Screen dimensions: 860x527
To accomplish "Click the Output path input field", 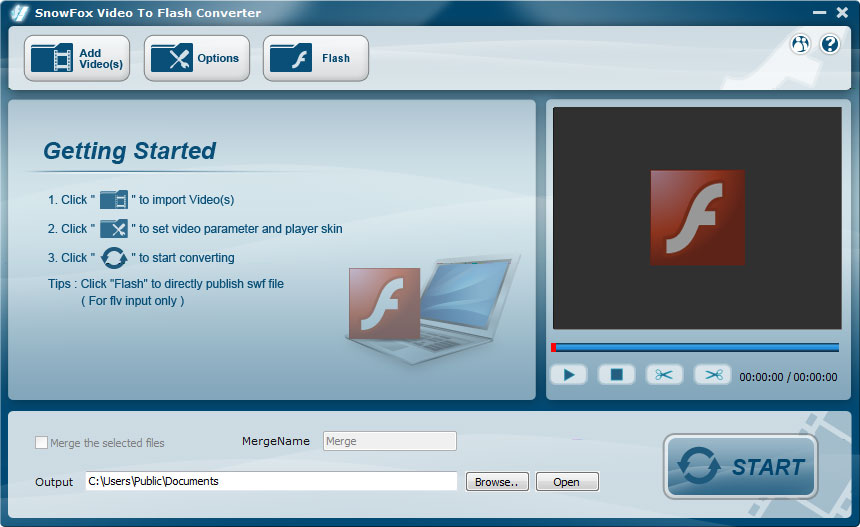I will point(270,481).
